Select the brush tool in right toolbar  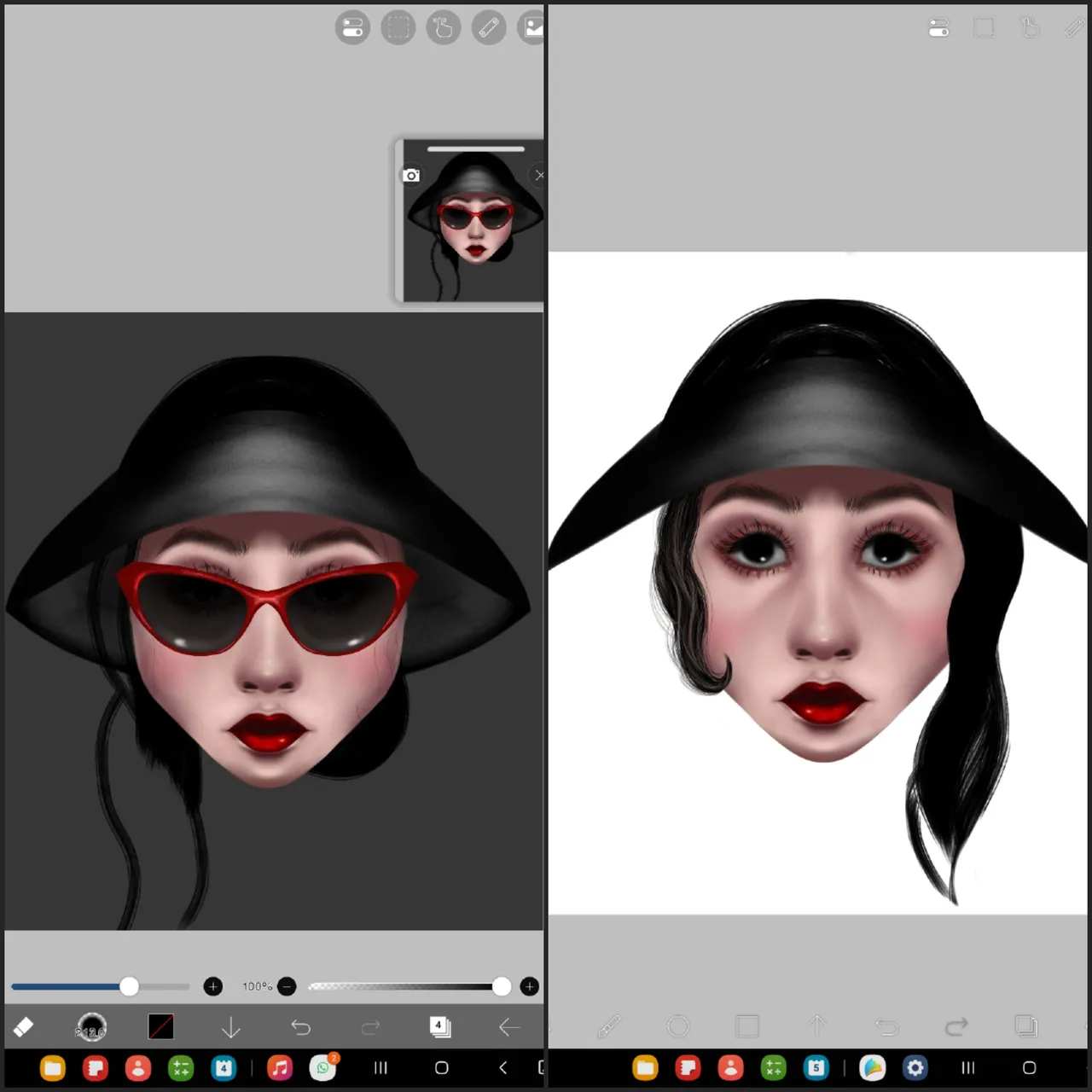tap(608, 1025)
